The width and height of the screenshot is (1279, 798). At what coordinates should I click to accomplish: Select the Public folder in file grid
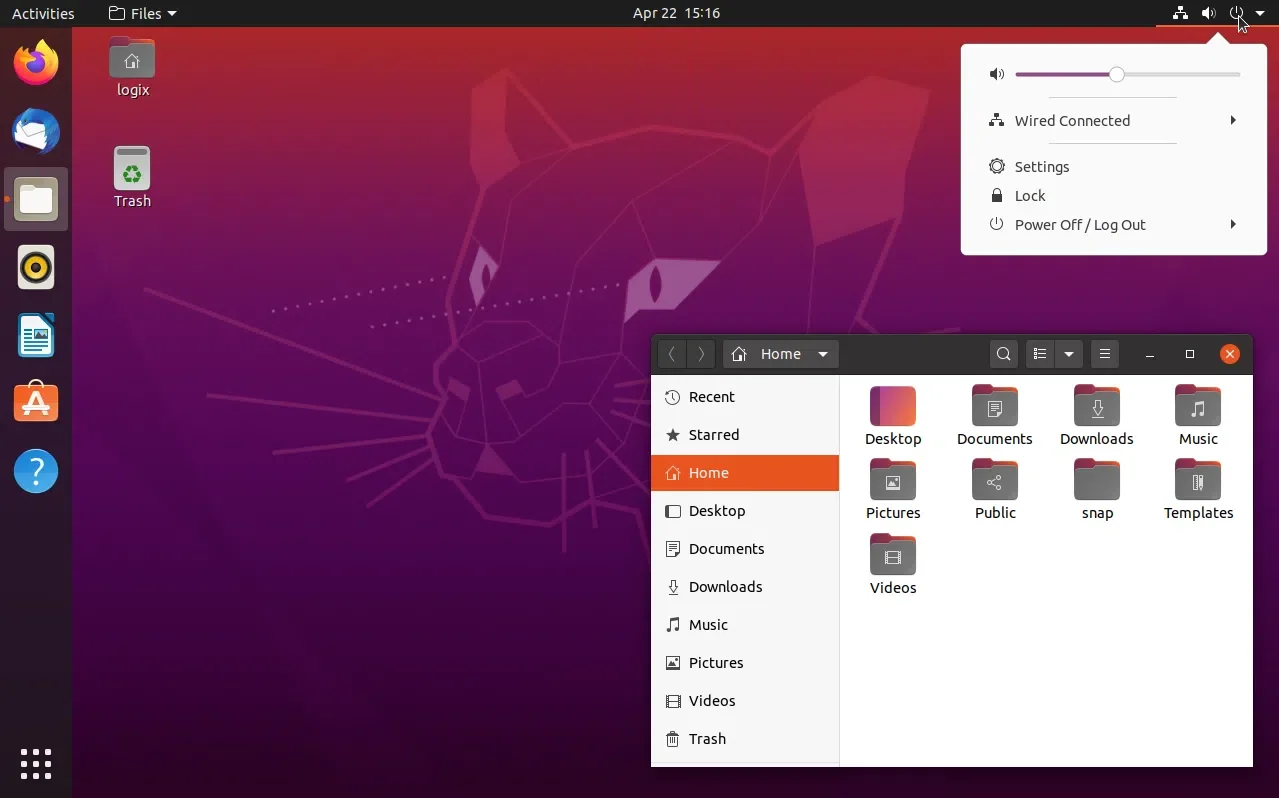[995, 490]
